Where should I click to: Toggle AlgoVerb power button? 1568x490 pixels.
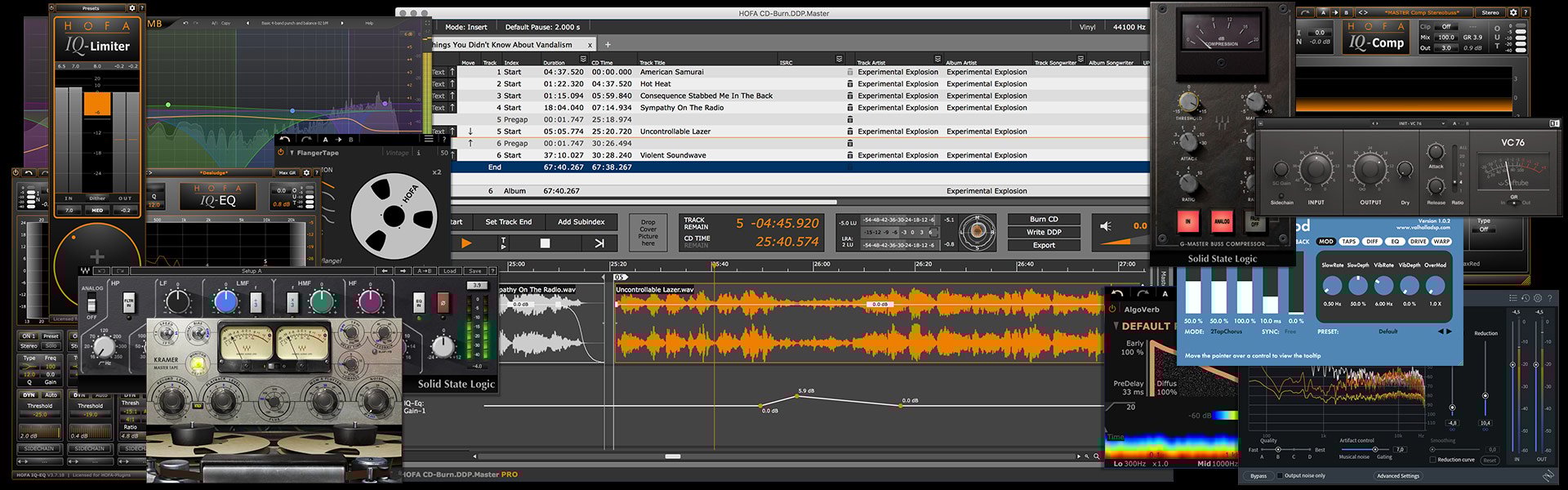point(1112,310)
